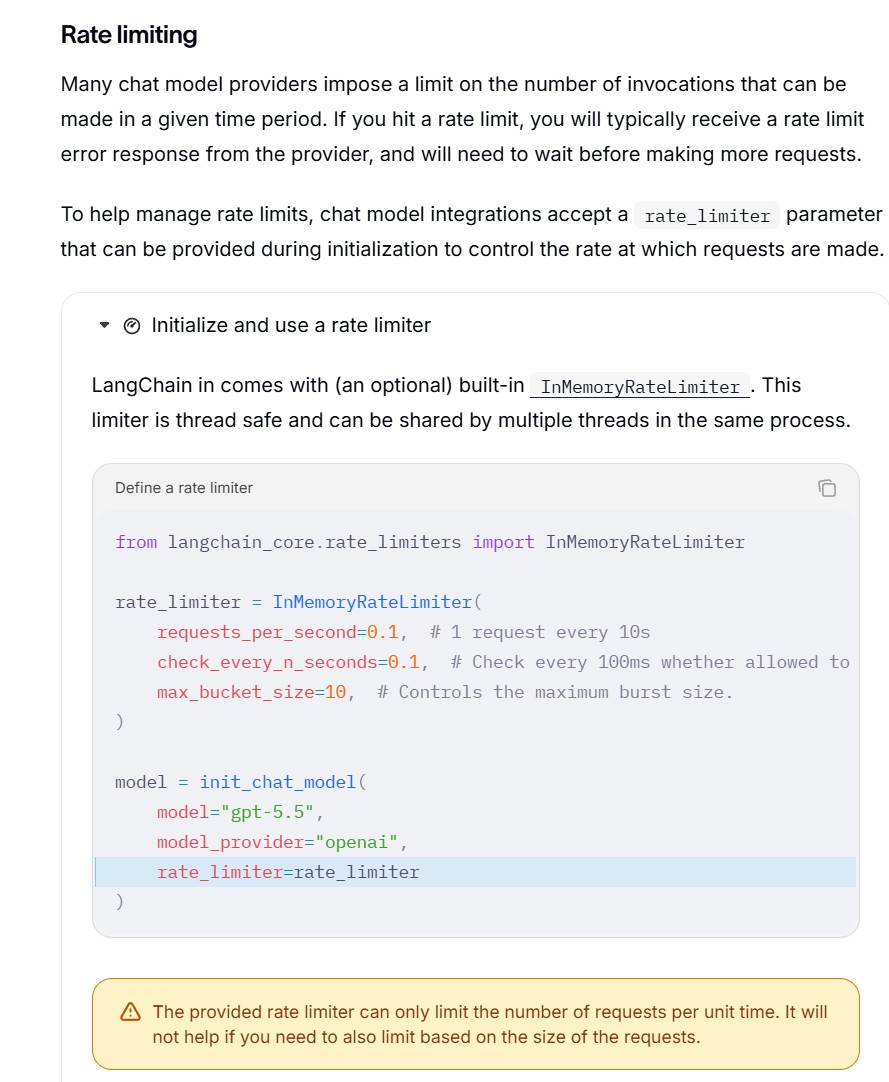This screenshot has width=889, height=1082.
Task: Click init_chat_model( in the code block
Action: 283,783
